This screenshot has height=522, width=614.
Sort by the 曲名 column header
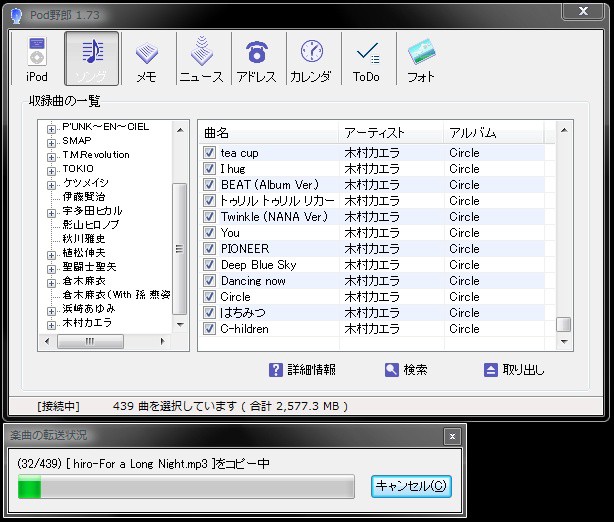click(269, 133)
